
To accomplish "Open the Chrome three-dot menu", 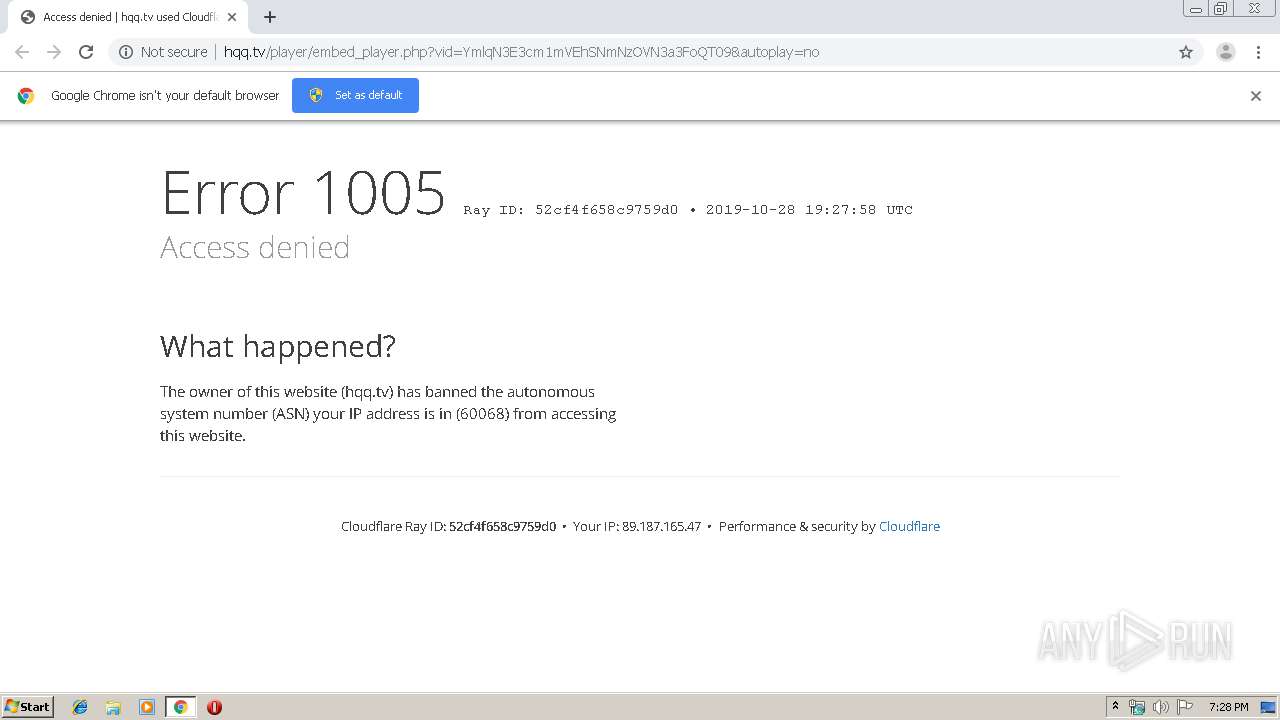I will [x=1258, y=52].
